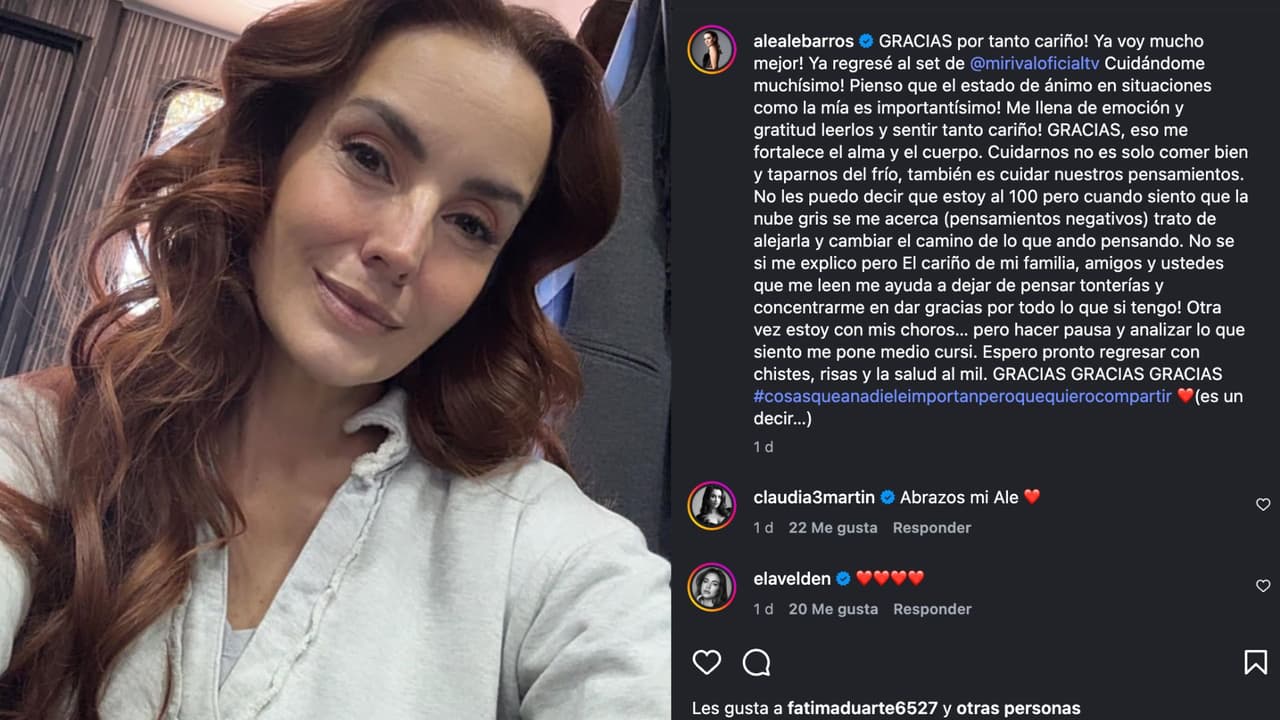Open claudia3martin's profile picture

point(712,506)
